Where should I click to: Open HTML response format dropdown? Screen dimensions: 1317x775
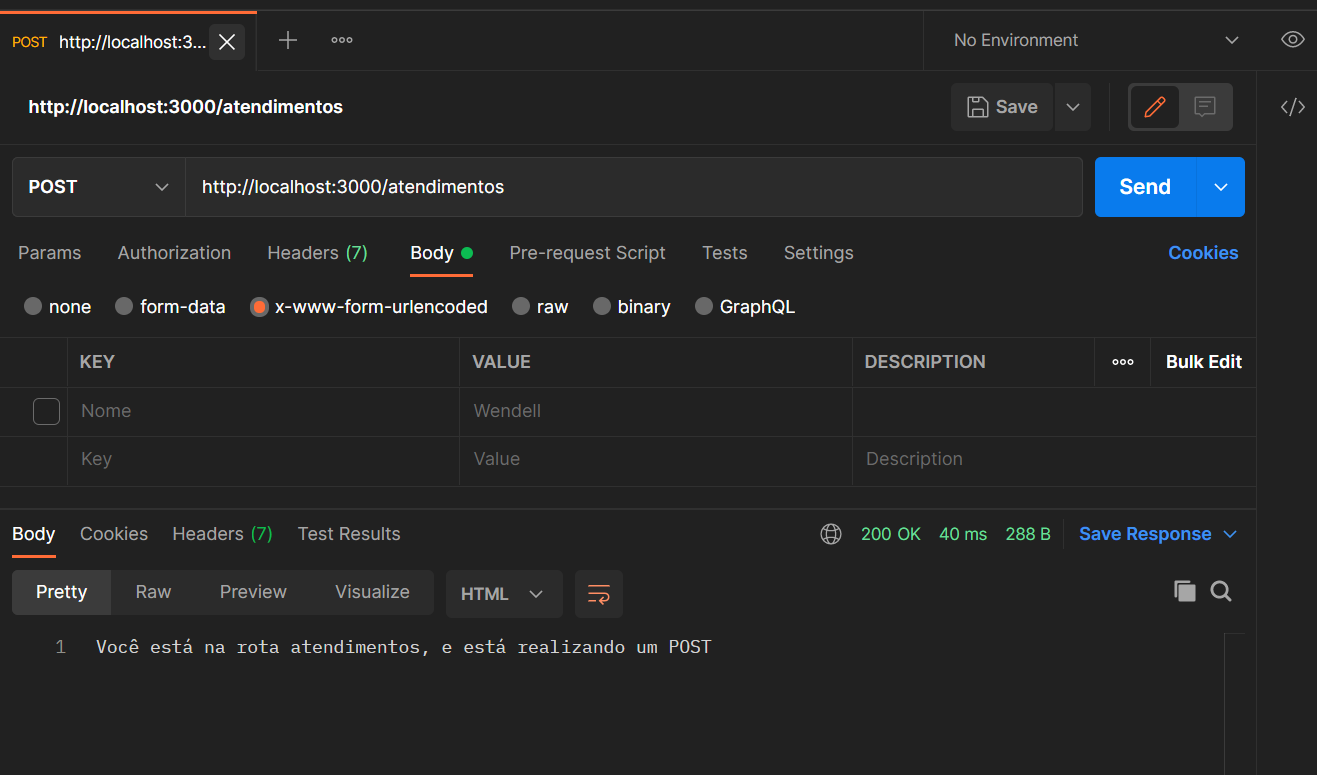tap(503, 594)
